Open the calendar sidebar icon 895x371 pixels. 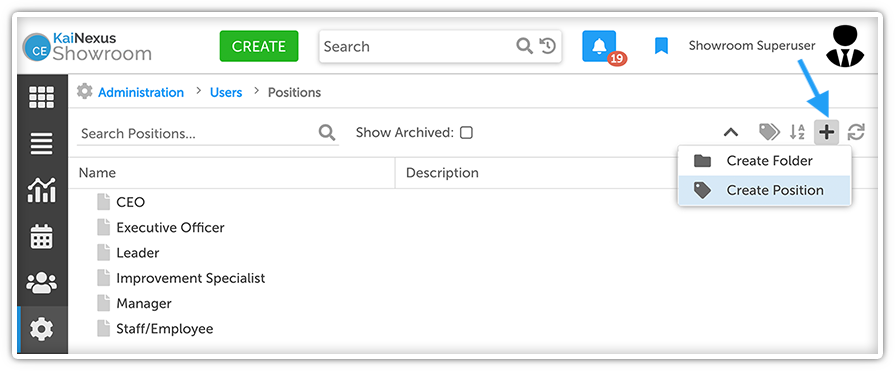(x=42, y=236)
